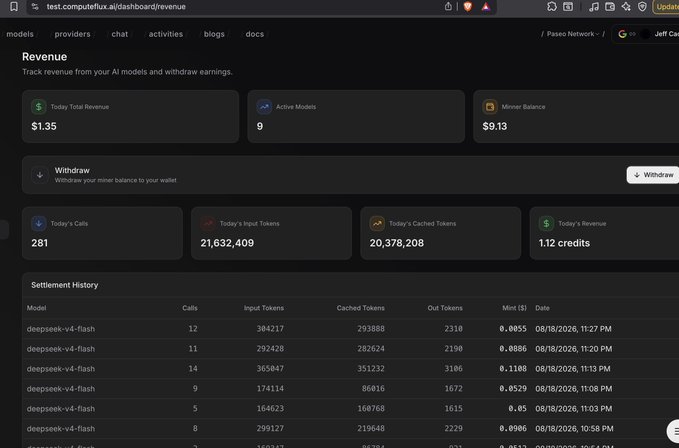Open the activities nav item
Image resolution: width=679 pixels, height=448 pixels.
(x=166, y=34)
